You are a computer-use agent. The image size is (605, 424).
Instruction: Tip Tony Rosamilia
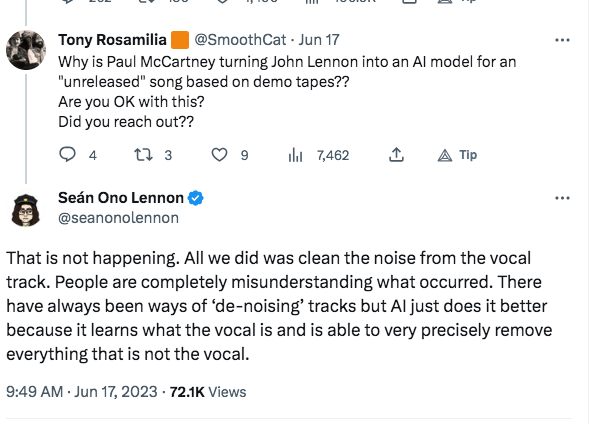pos(458,155)
